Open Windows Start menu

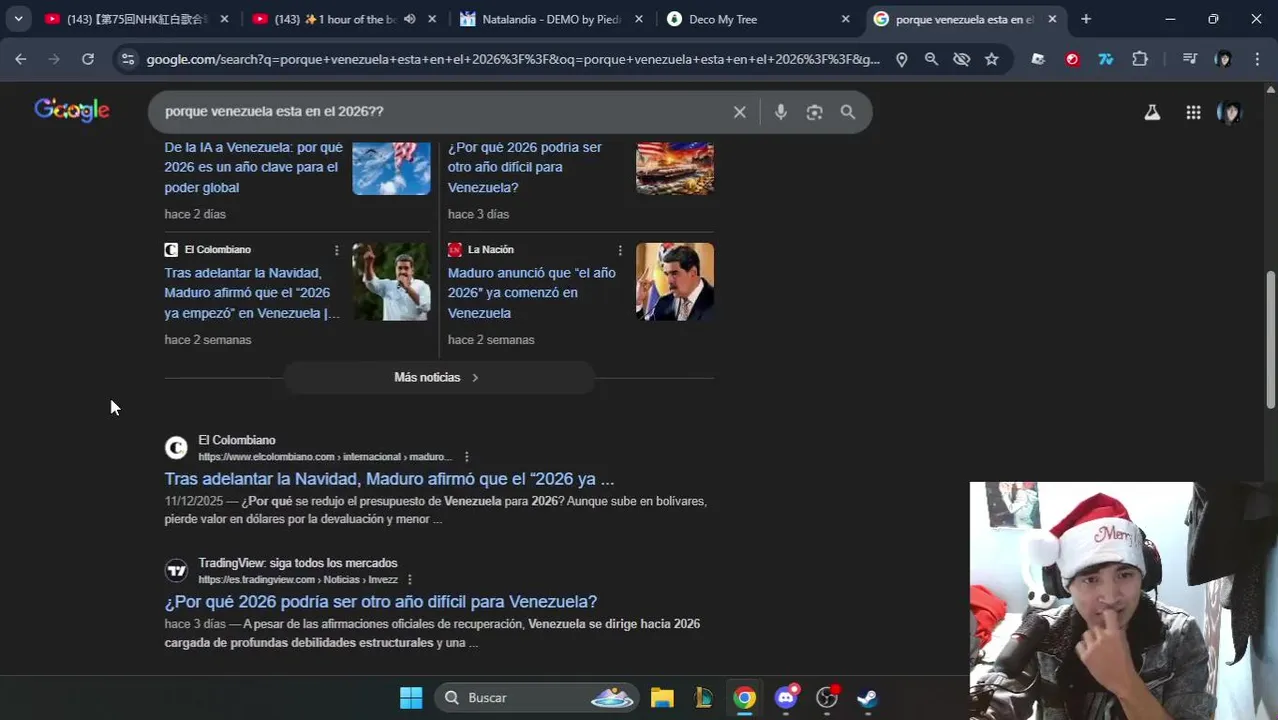click(411, 698)
